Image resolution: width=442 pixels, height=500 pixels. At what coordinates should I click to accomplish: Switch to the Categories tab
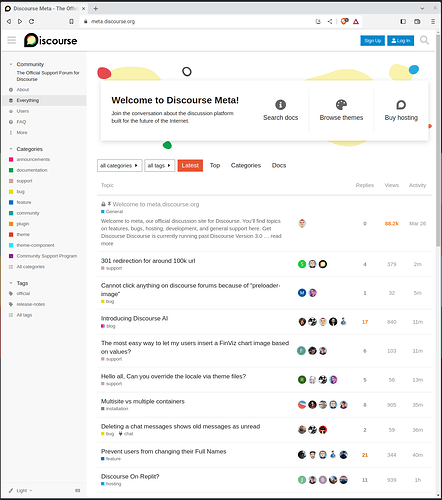[246, 165]
